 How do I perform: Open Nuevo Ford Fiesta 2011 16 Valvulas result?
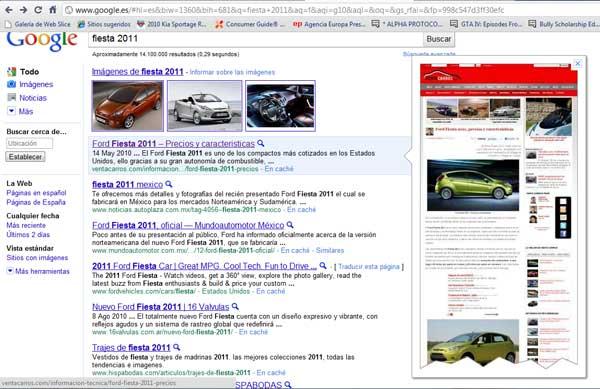pyautogui.click(x=160, y=307)
